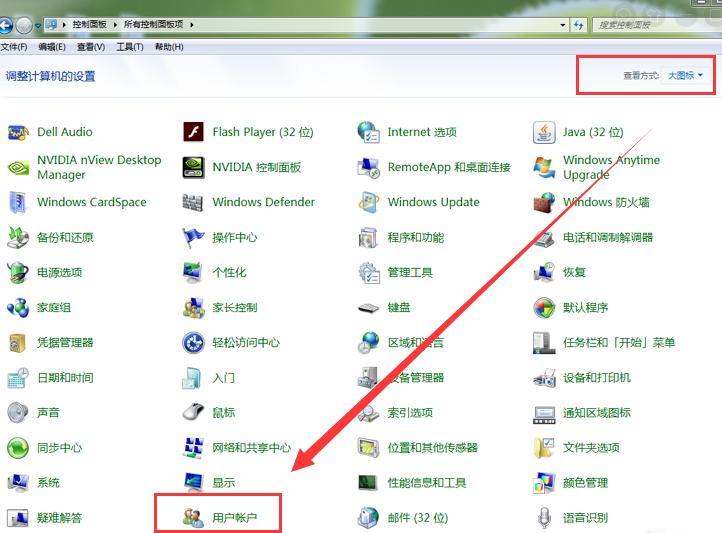Image resolution: width=722 pixels, height=533 pixels.
Task: Open the 电话和调制解调器 link
Action: click(x=608, y=238)
